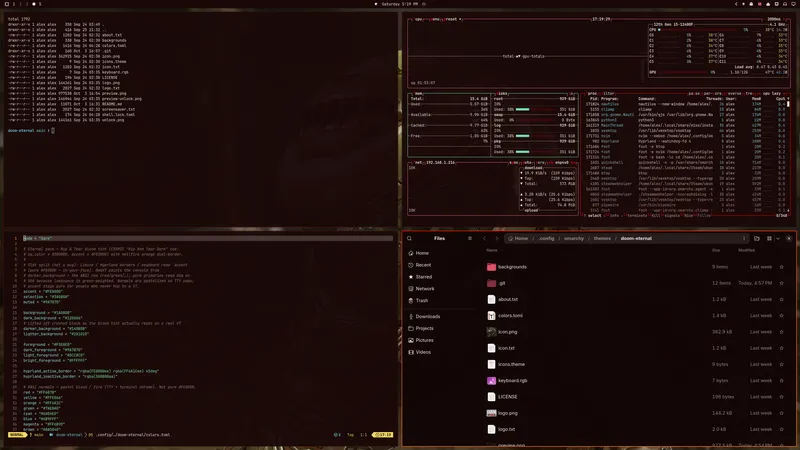This screenshot has height=450, width=800.
Task: Go back with the Files back arrow
Action: (x=485, y=238)
